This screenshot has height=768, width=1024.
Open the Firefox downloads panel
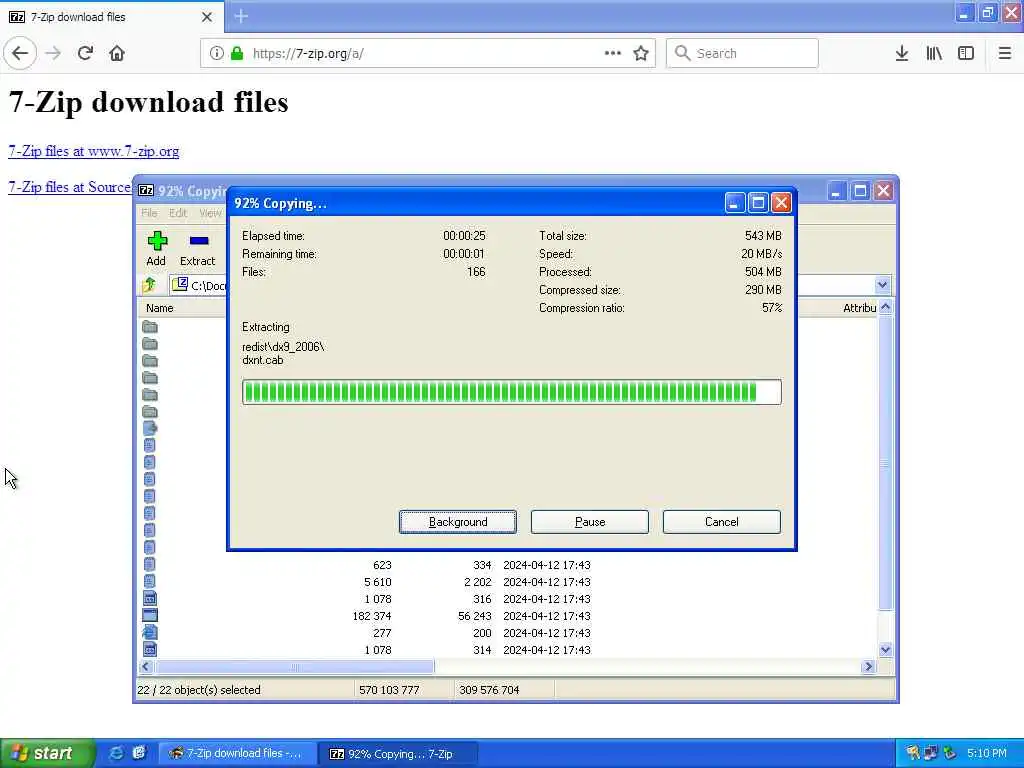pyautogui.click(x=902, y=53)
